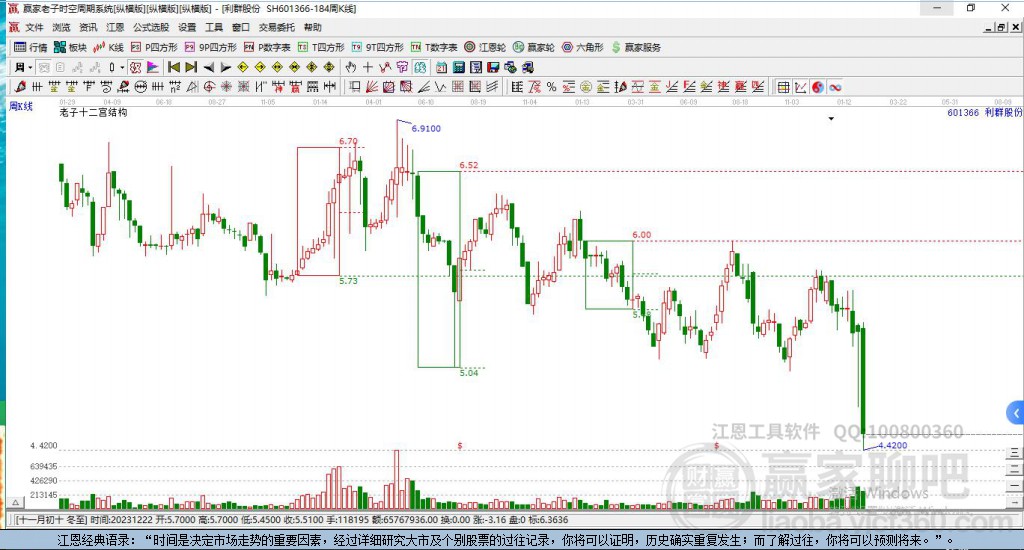Toggle the yin-yang indicator button
This screenshot has height=550, width=1024.
tap(818, 87)
